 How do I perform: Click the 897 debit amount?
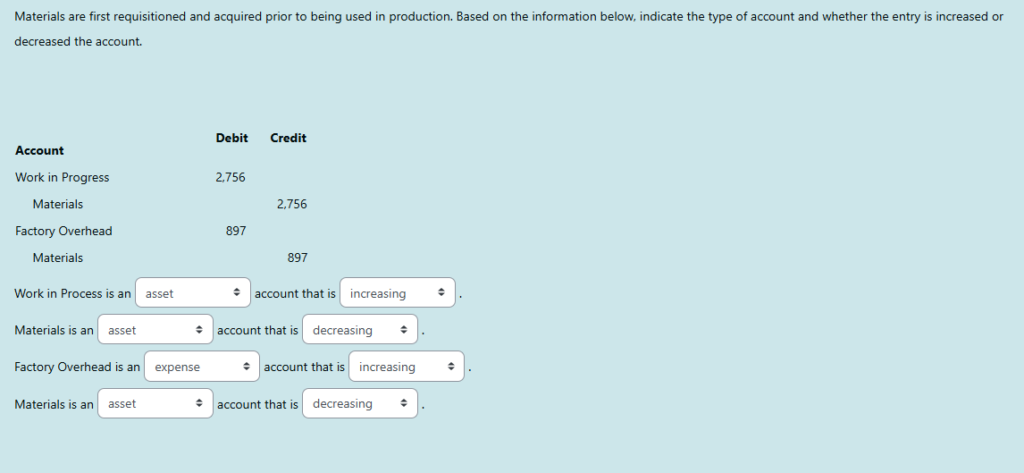236,231
